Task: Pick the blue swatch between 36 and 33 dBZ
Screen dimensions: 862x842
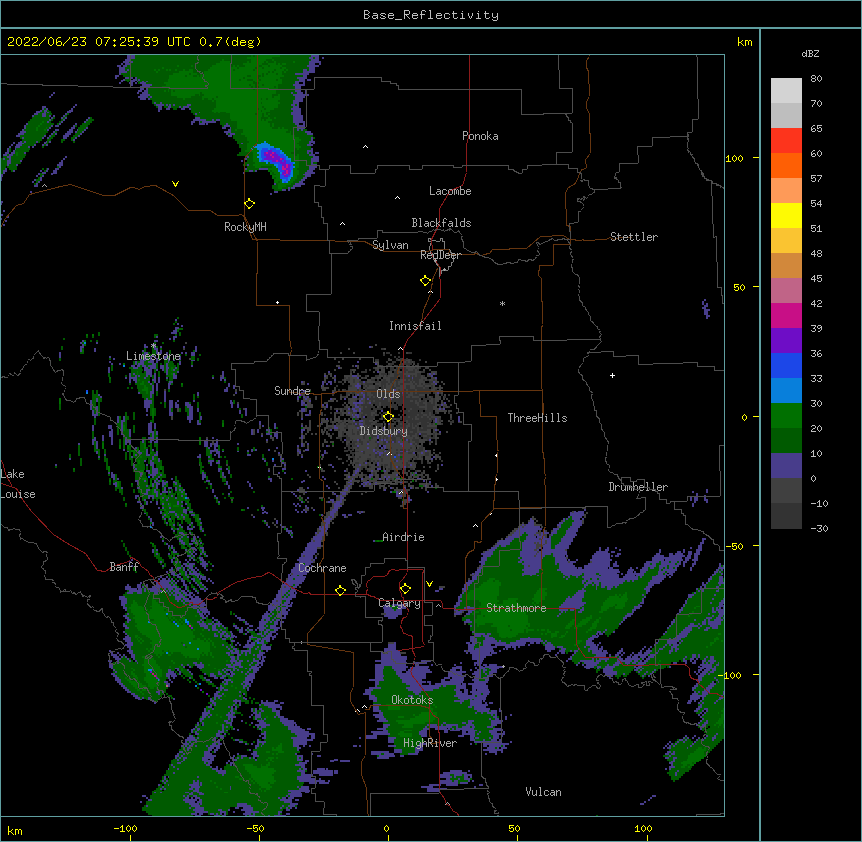Action: (786, 365)
